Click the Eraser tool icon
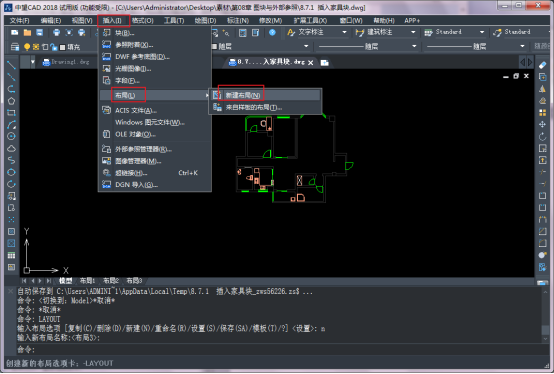 [542, 65]
